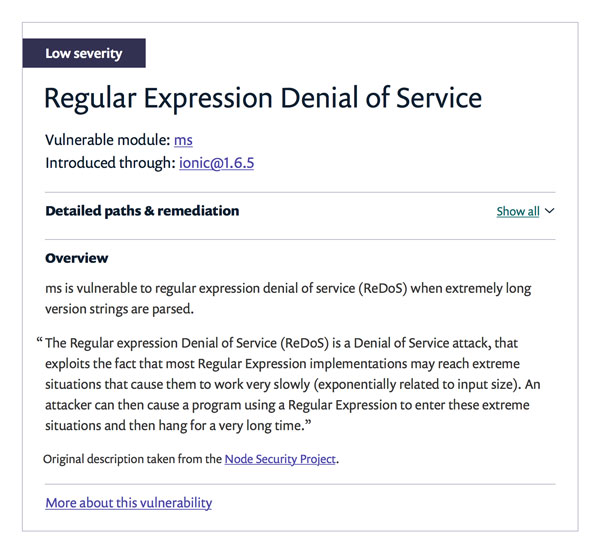Click the sentence starting ms is vulnerable

288,299
